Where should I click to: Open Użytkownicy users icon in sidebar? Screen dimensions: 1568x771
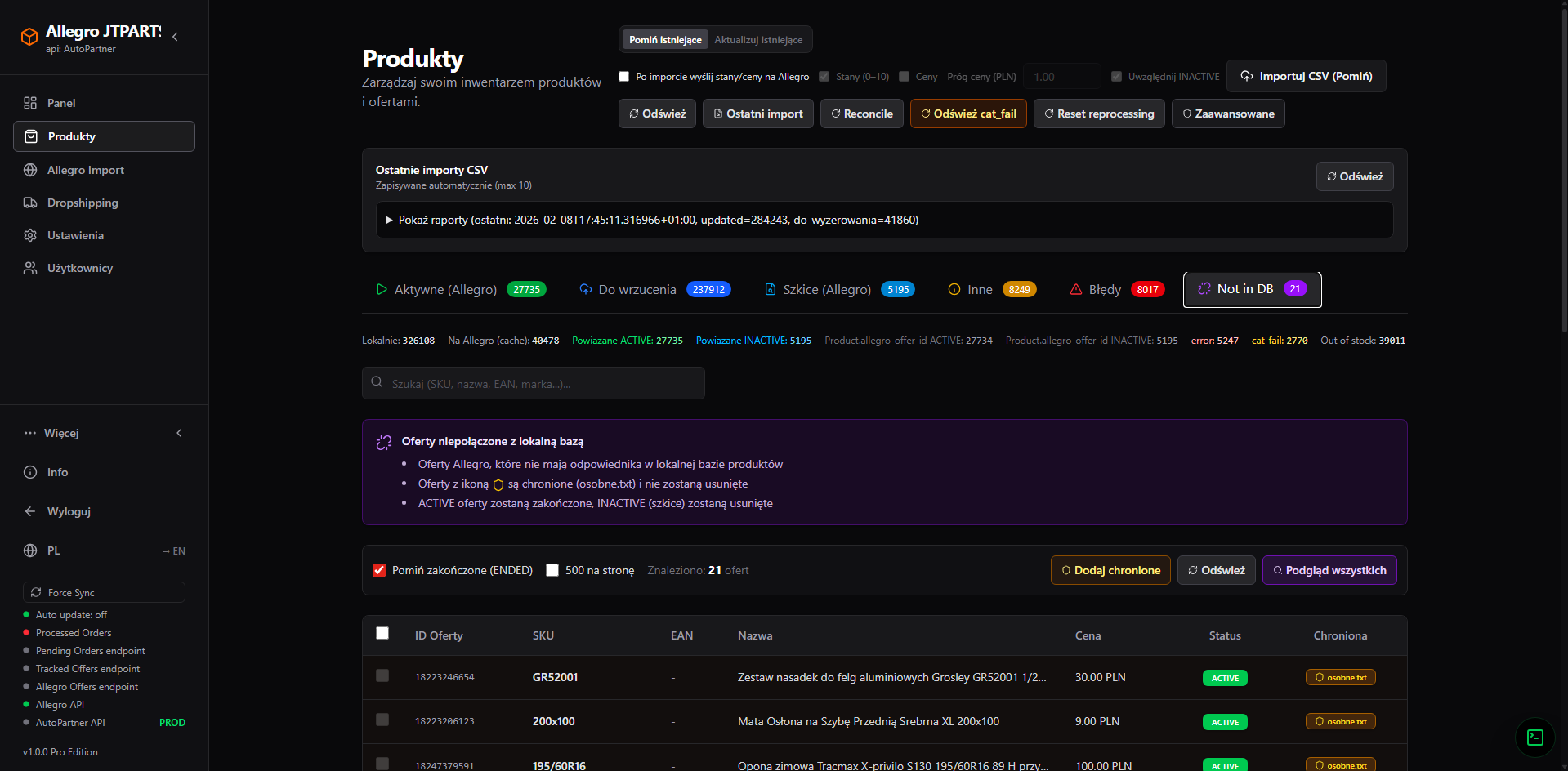pyautogui.click(x=30, y=268)
